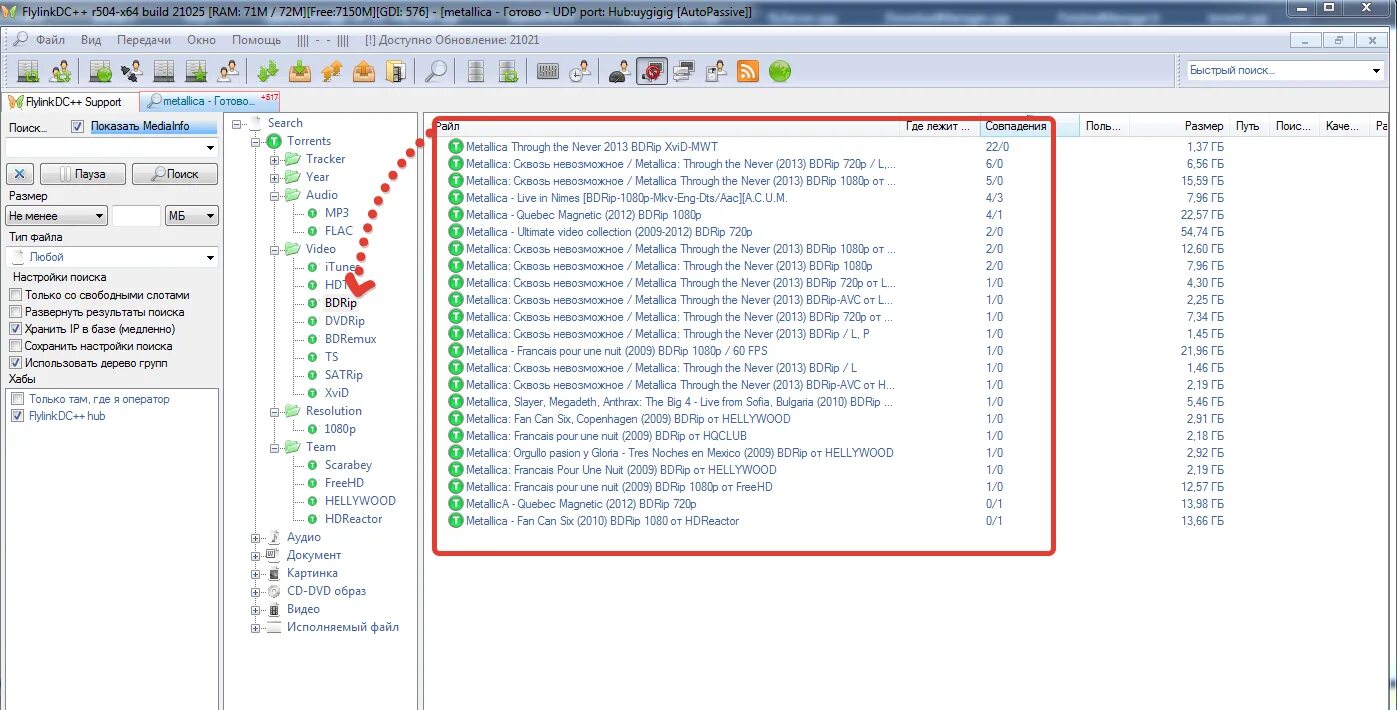Open the Окно menu
The width and height of the screenshot is (1397, 710).
[201, 40]
